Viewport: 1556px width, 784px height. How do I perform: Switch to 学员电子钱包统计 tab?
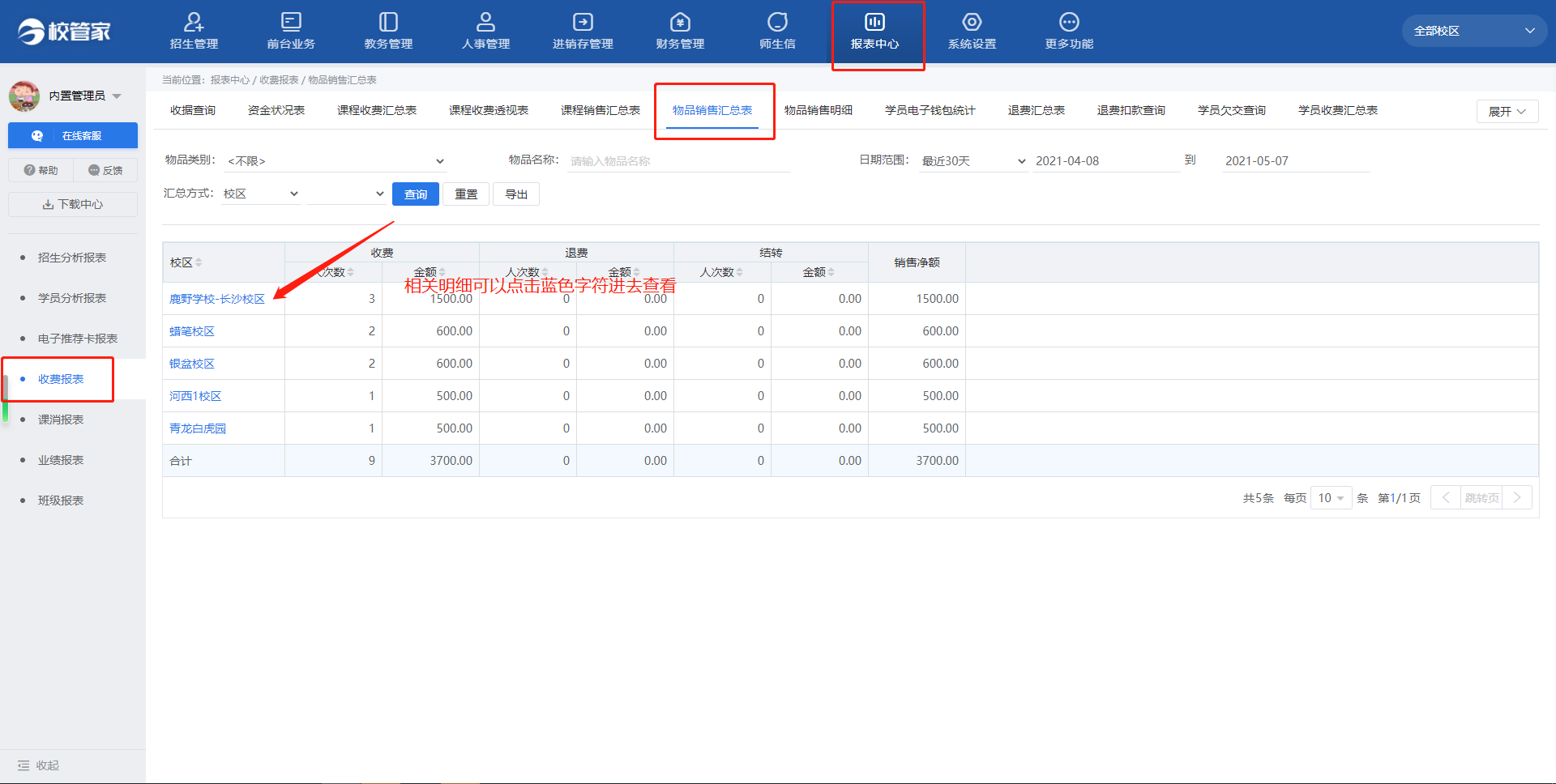pos(930,110)
